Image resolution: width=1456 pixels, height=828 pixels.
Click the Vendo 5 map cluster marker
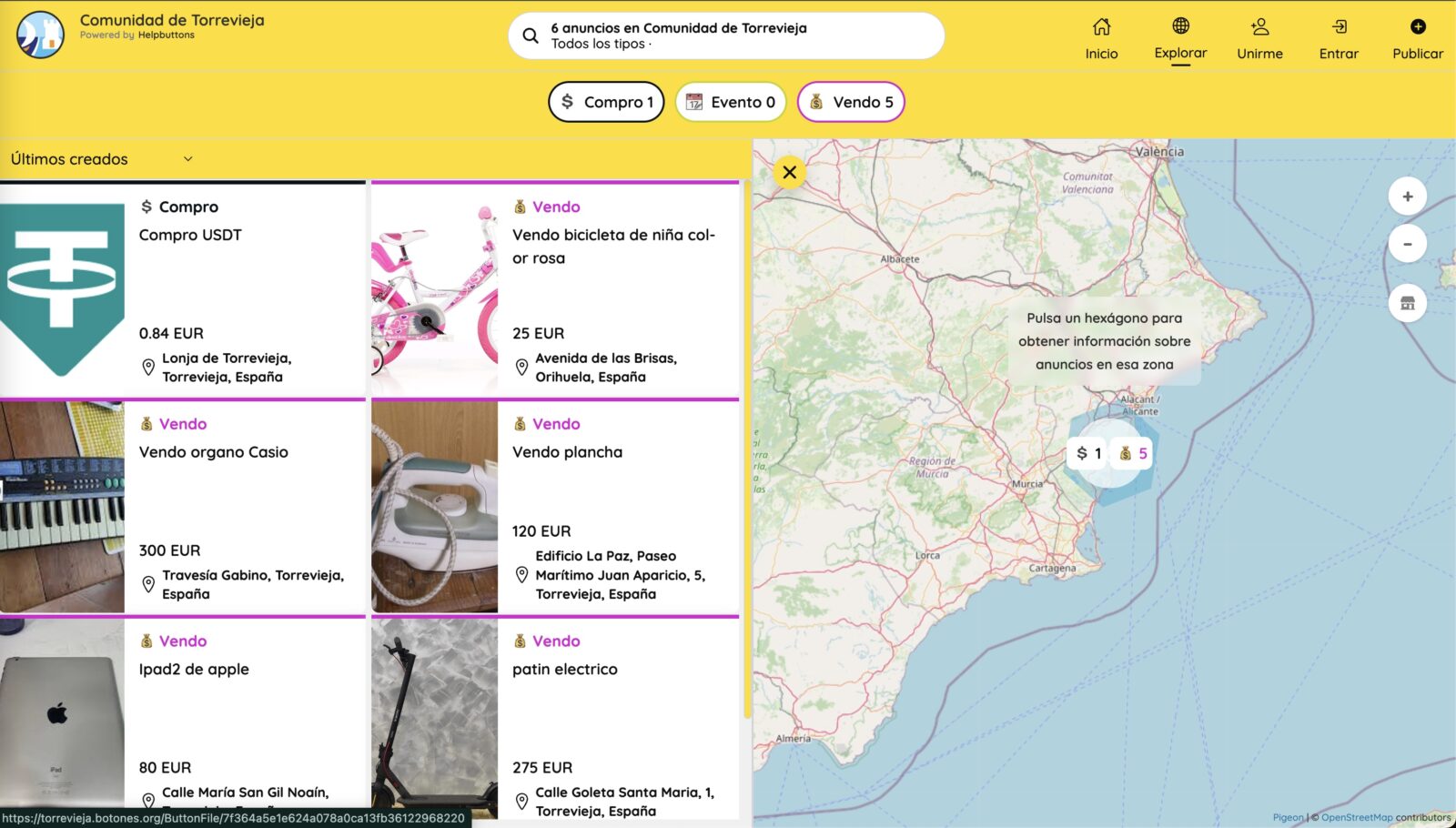(x=1133, y=453)
